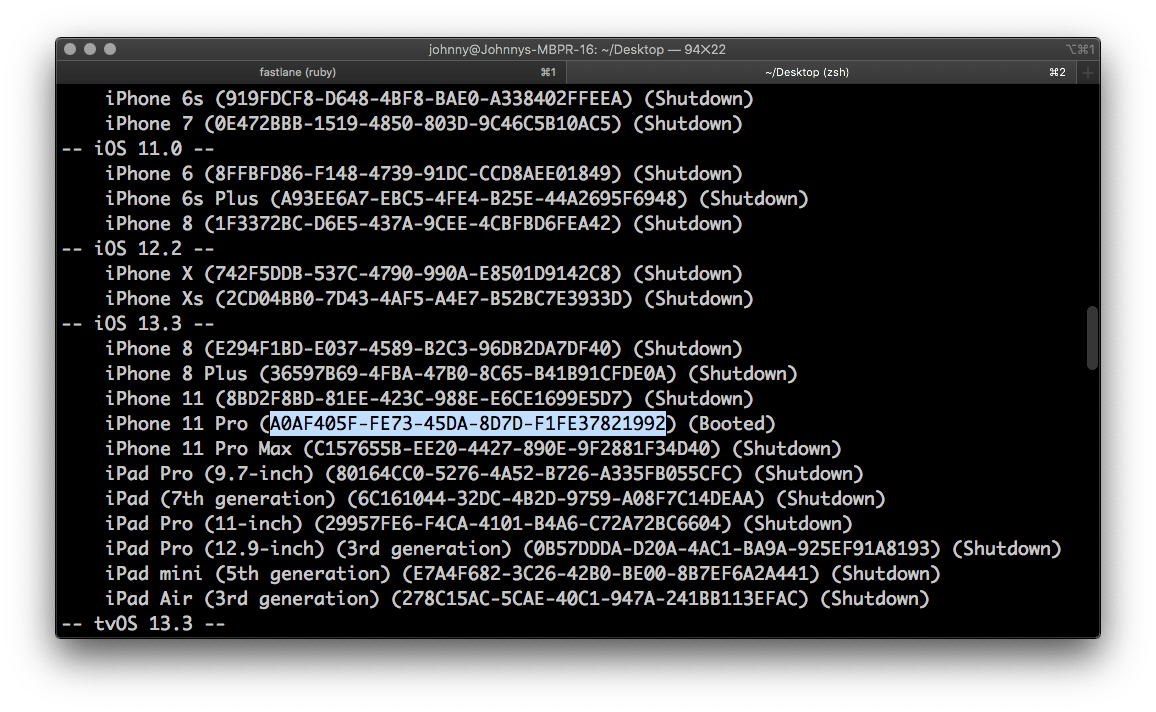Viewport: 1156px width, 712px height.
Task: Click the iPhone 8 line E294F1BD
Action: click(x=424, y=349)
